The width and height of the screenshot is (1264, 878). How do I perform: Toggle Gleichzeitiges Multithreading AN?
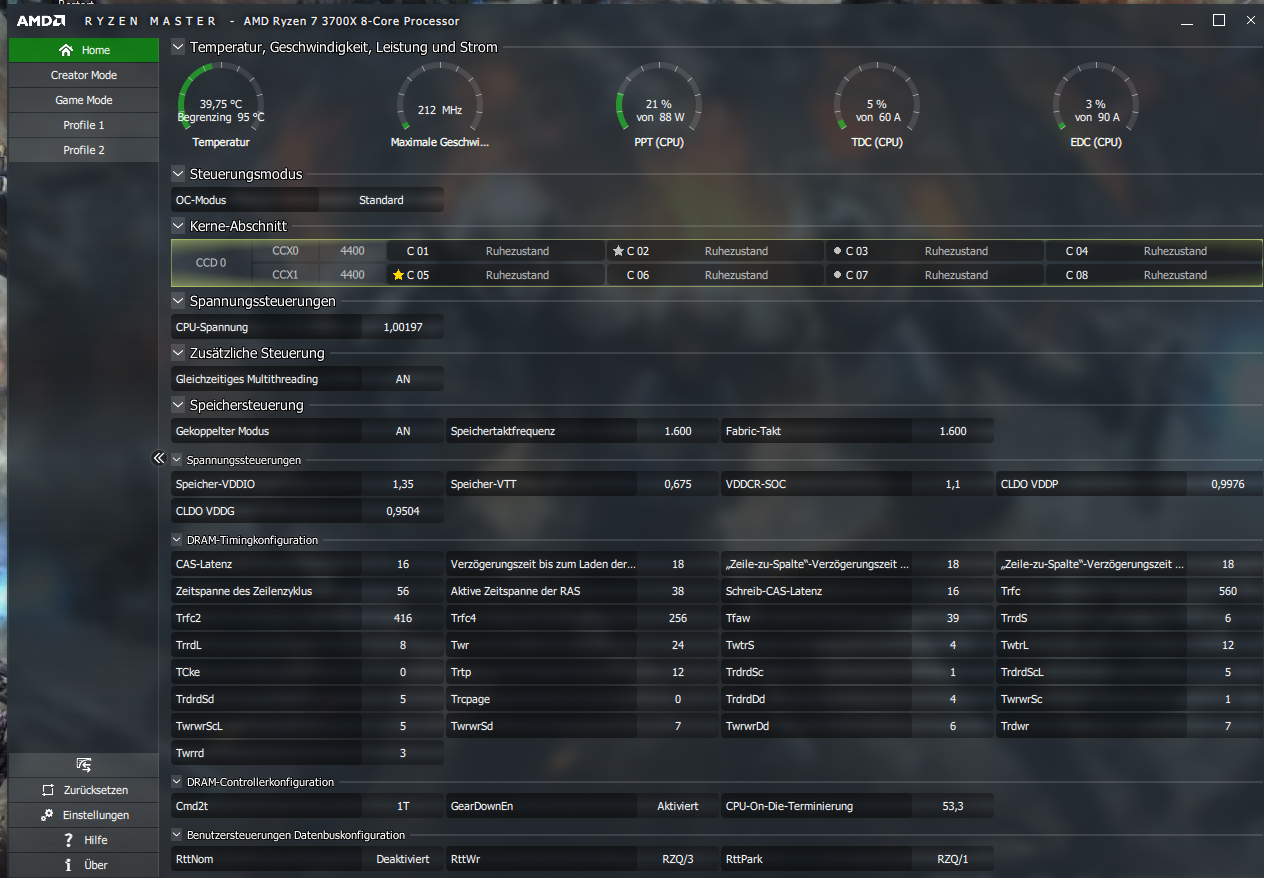(x=403, y=379)
